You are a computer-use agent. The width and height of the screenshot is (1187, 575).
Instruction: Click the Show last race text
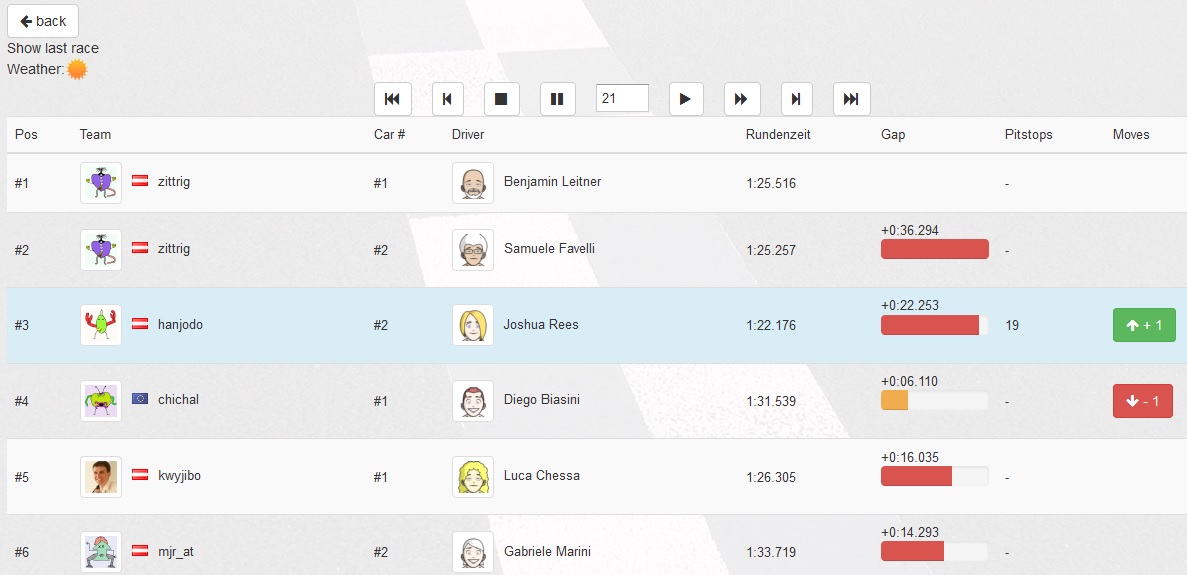(x=53, y=48)
